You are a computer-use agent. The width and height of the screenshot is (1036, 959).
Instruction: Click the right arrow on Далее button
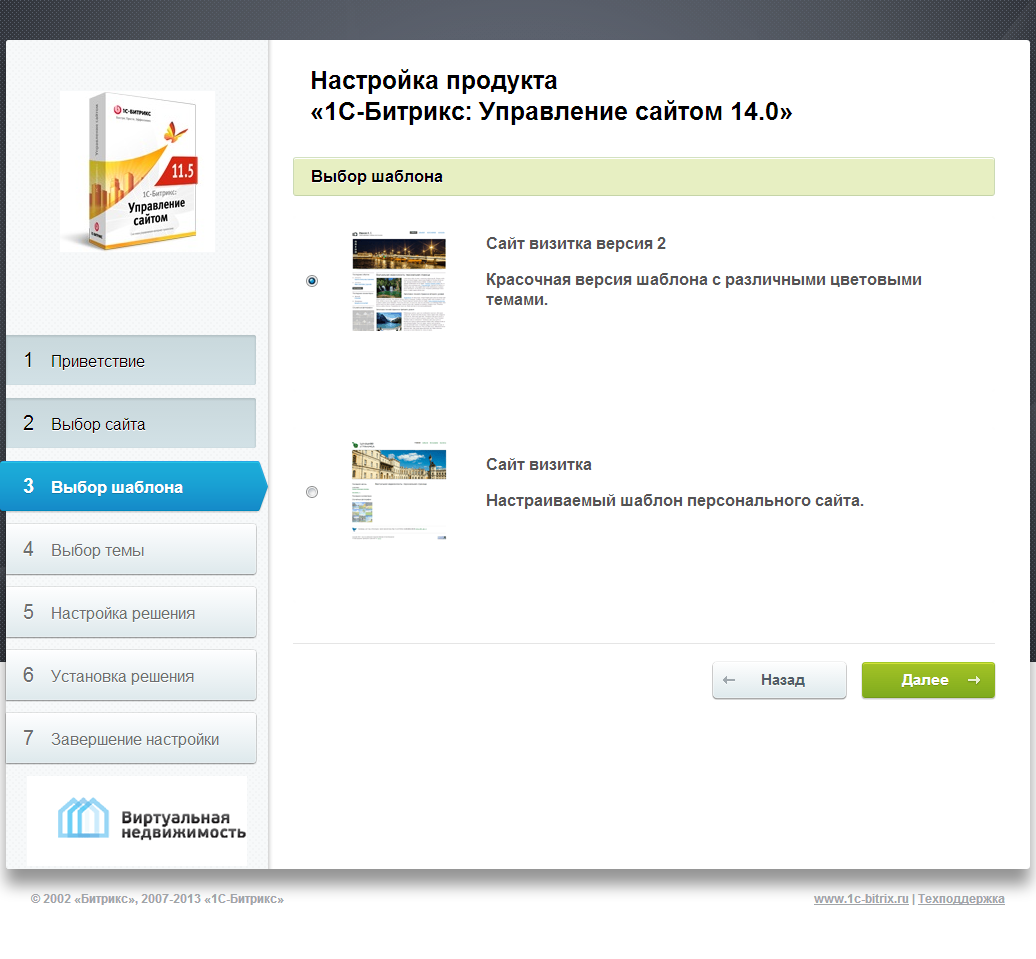point(973,680)
